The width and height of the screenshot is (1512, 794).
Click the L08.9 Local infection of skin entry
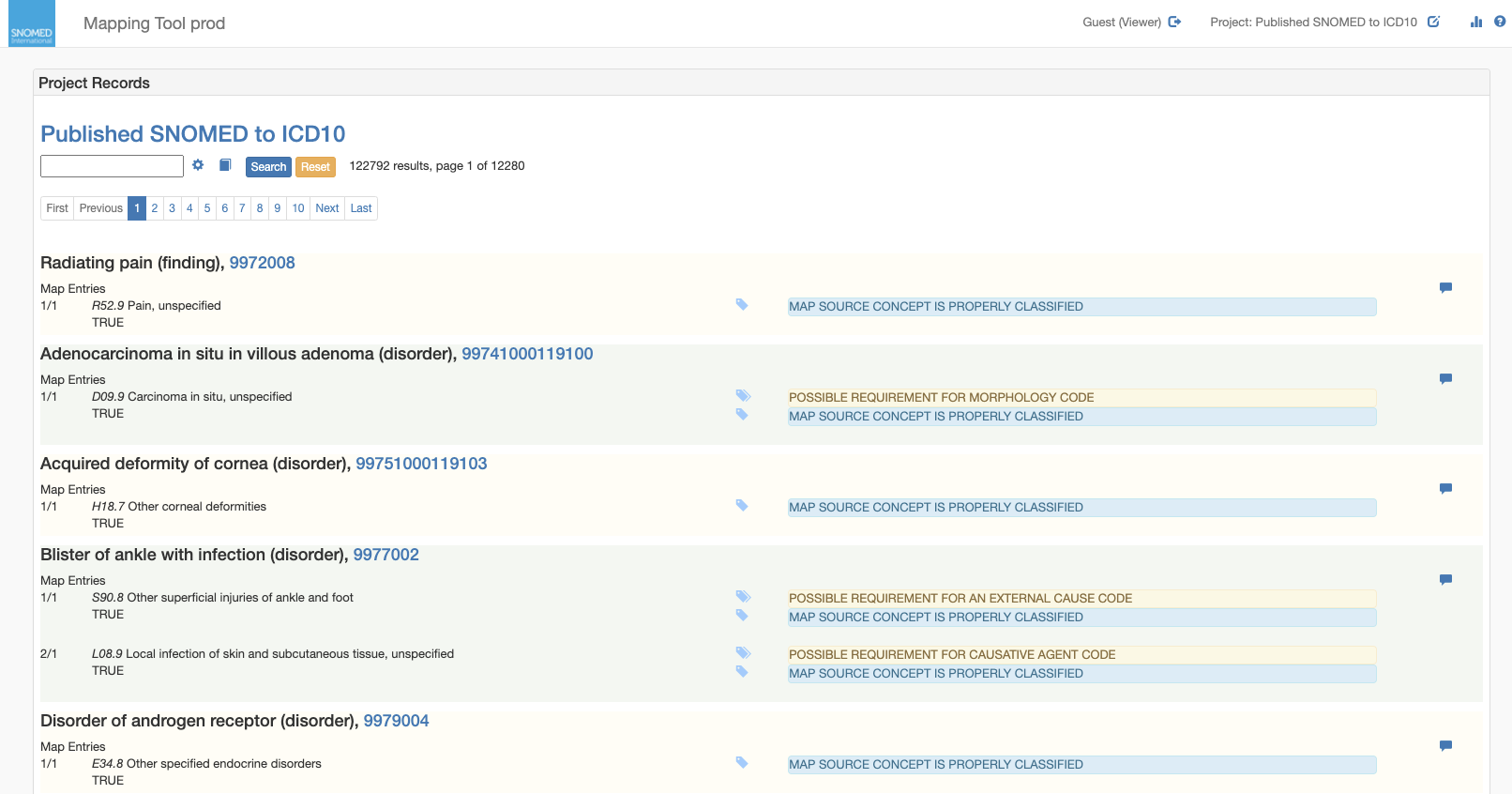pos(272,654)
